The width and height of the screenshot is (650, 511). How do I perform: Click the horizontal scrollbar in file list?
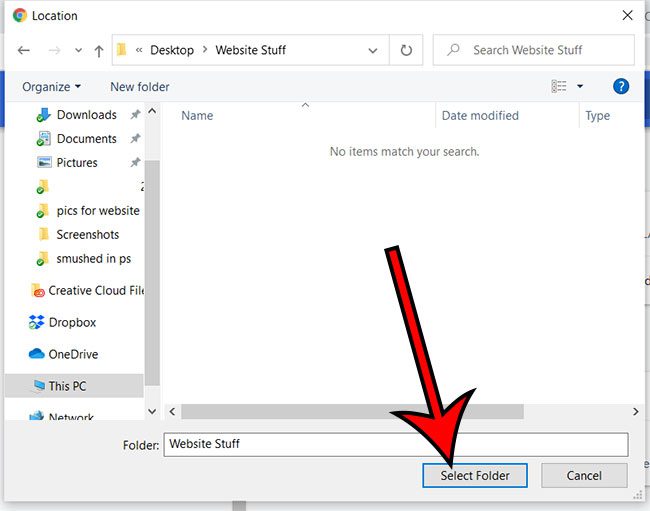352,411
